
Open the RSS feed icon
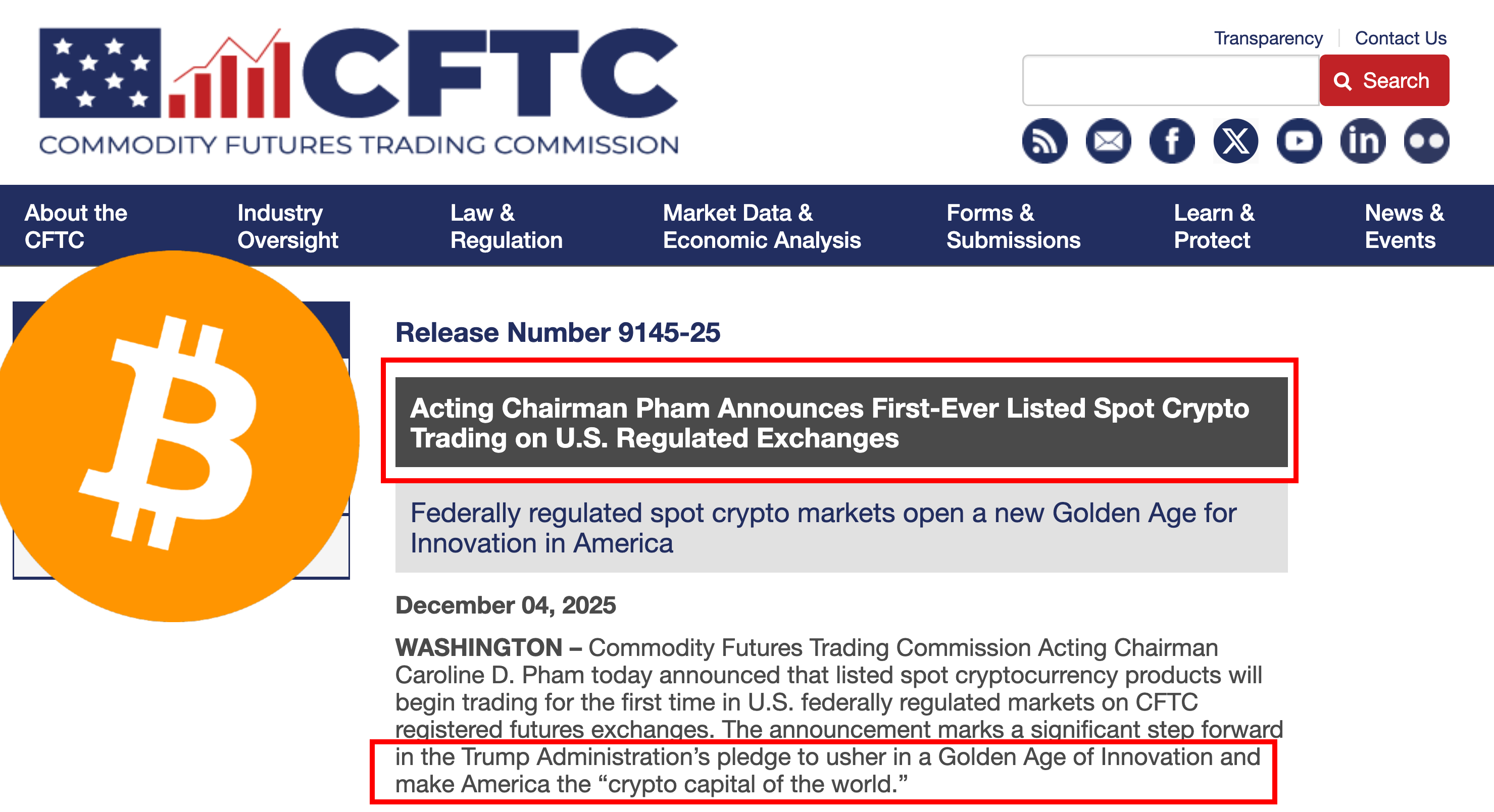coord(1044,141)
